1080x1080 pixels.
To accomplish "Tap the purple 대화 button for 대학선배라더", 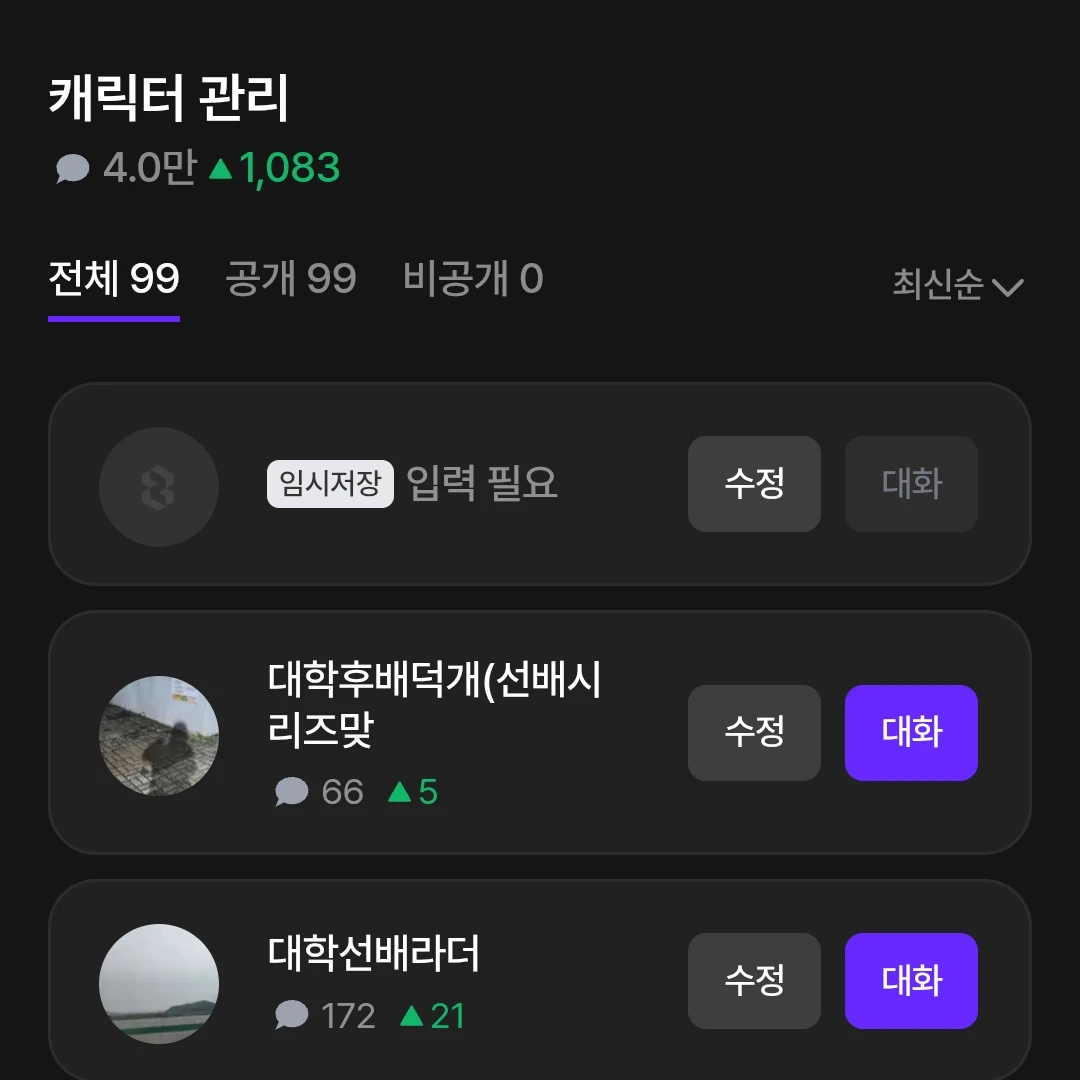I will pos(911,981).
